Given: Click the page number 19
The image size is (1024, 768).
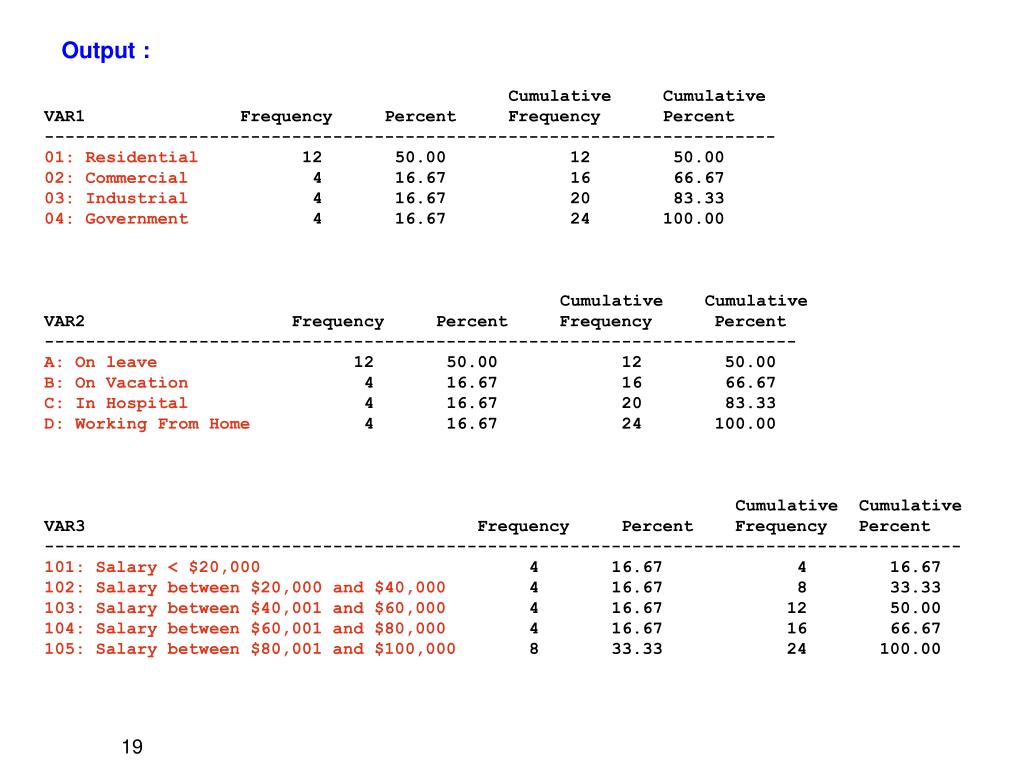Looking at the screenshot, I should [132, 746].
